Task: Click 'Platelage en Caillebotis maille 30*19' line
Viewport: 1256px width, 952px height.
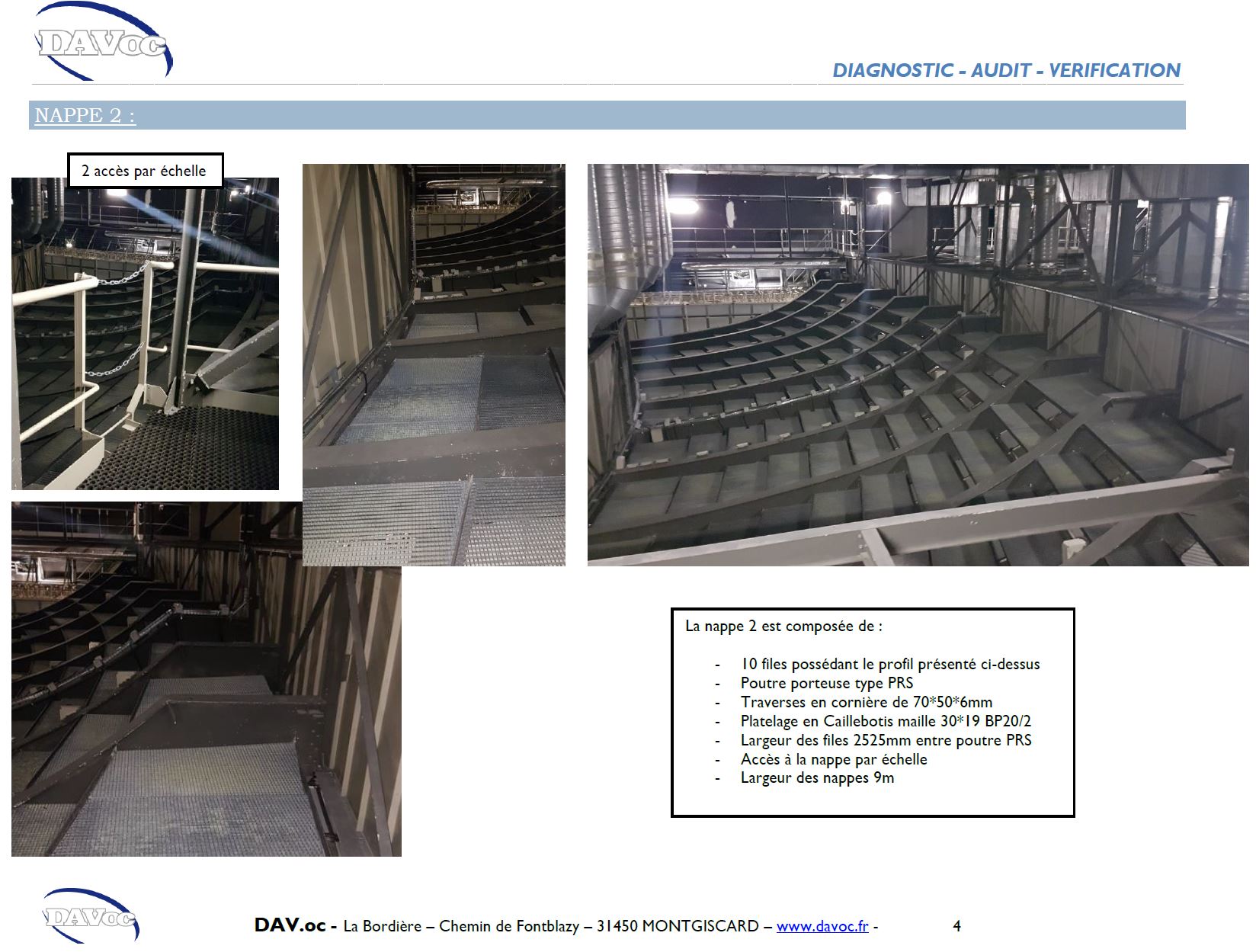Action: (x=886, y=721)
